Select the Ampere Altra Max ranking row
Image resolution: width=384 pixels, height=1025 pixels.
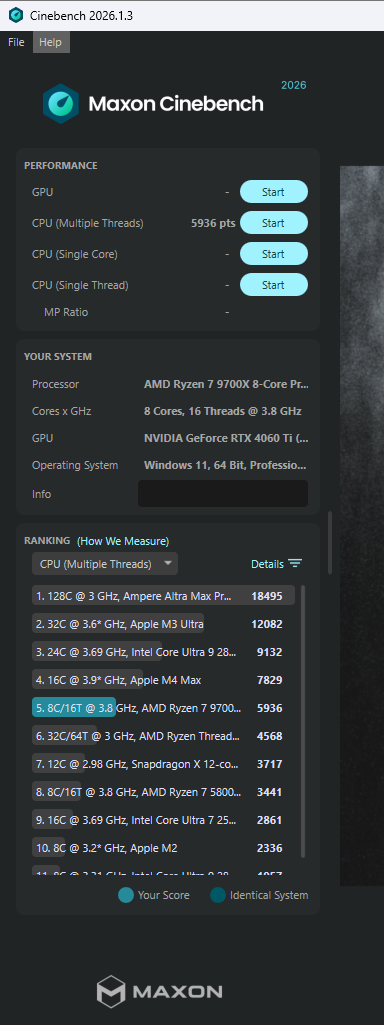(x=164, y=596)
